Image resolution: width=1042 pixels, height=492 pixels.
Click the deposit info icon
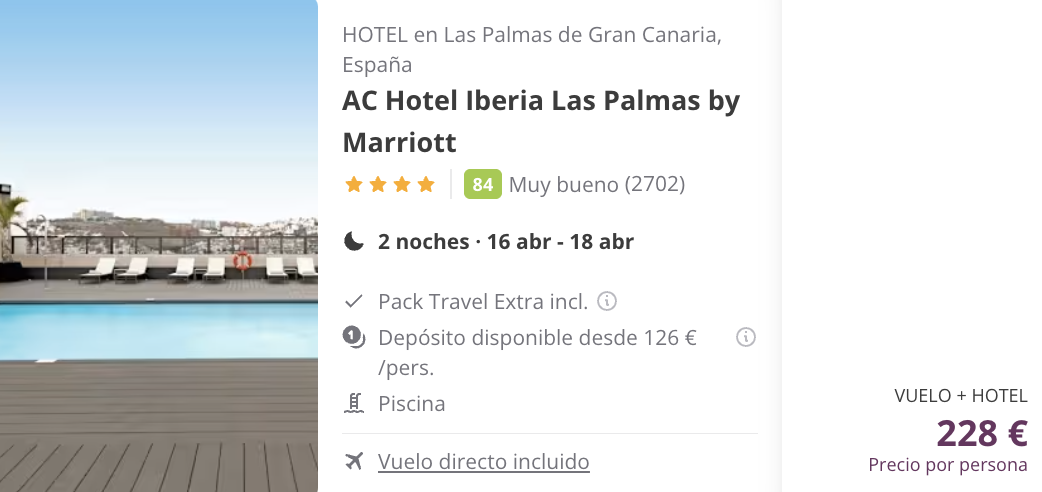746,337
